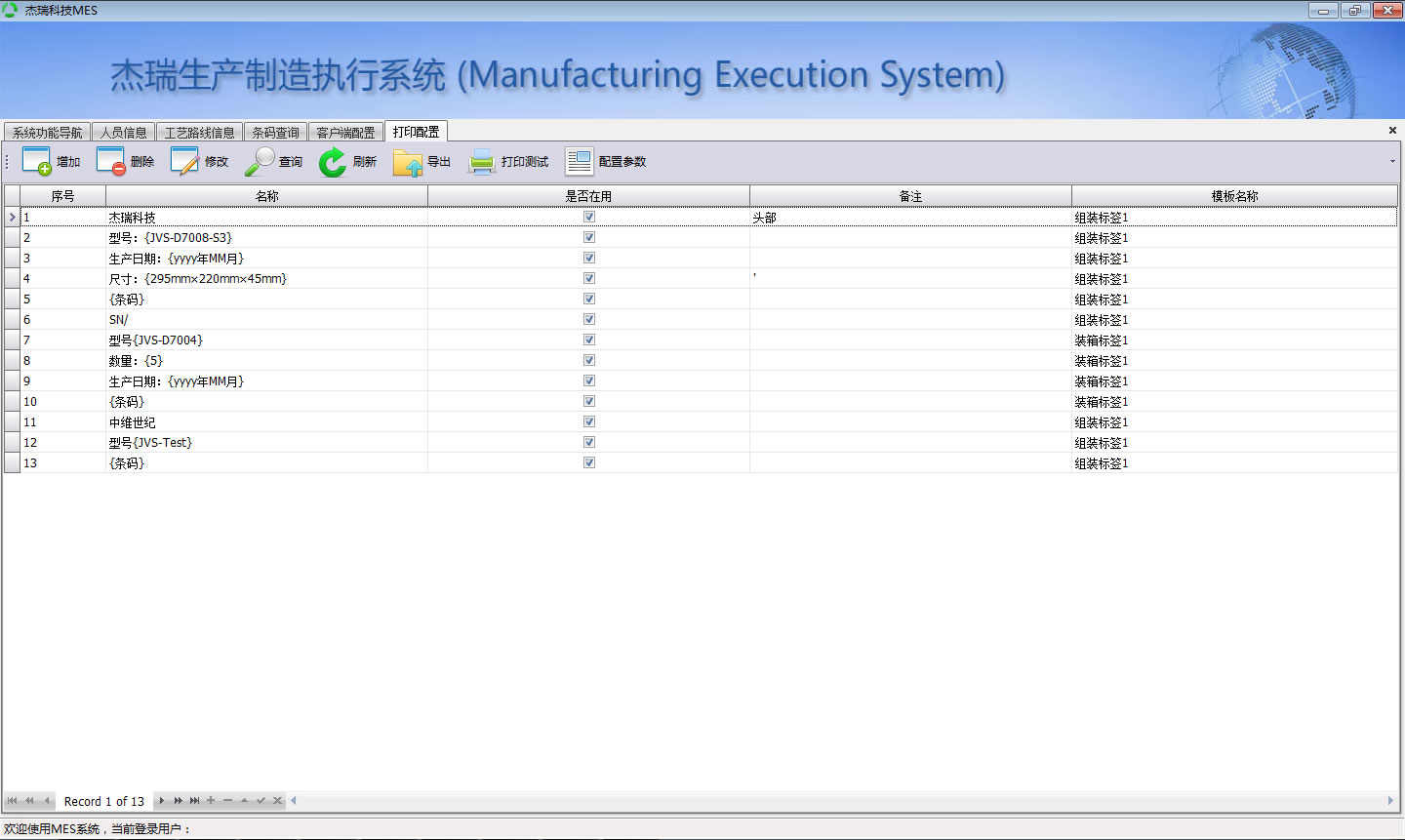Image resolution: width=1405 pixels, height=840 pixels.
Task: Click row selector for row 10
Action: [x=12, y=402]
